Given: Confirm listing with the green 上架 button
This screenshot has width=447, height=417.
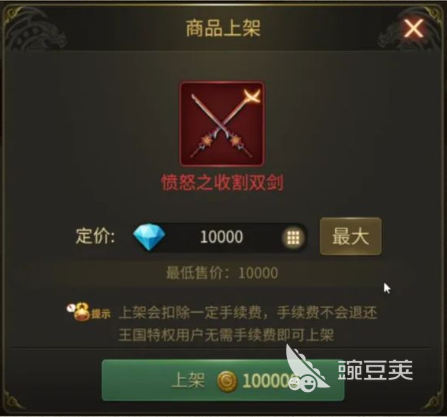Looking at the screenshot, I should click(x=223, y=380).
